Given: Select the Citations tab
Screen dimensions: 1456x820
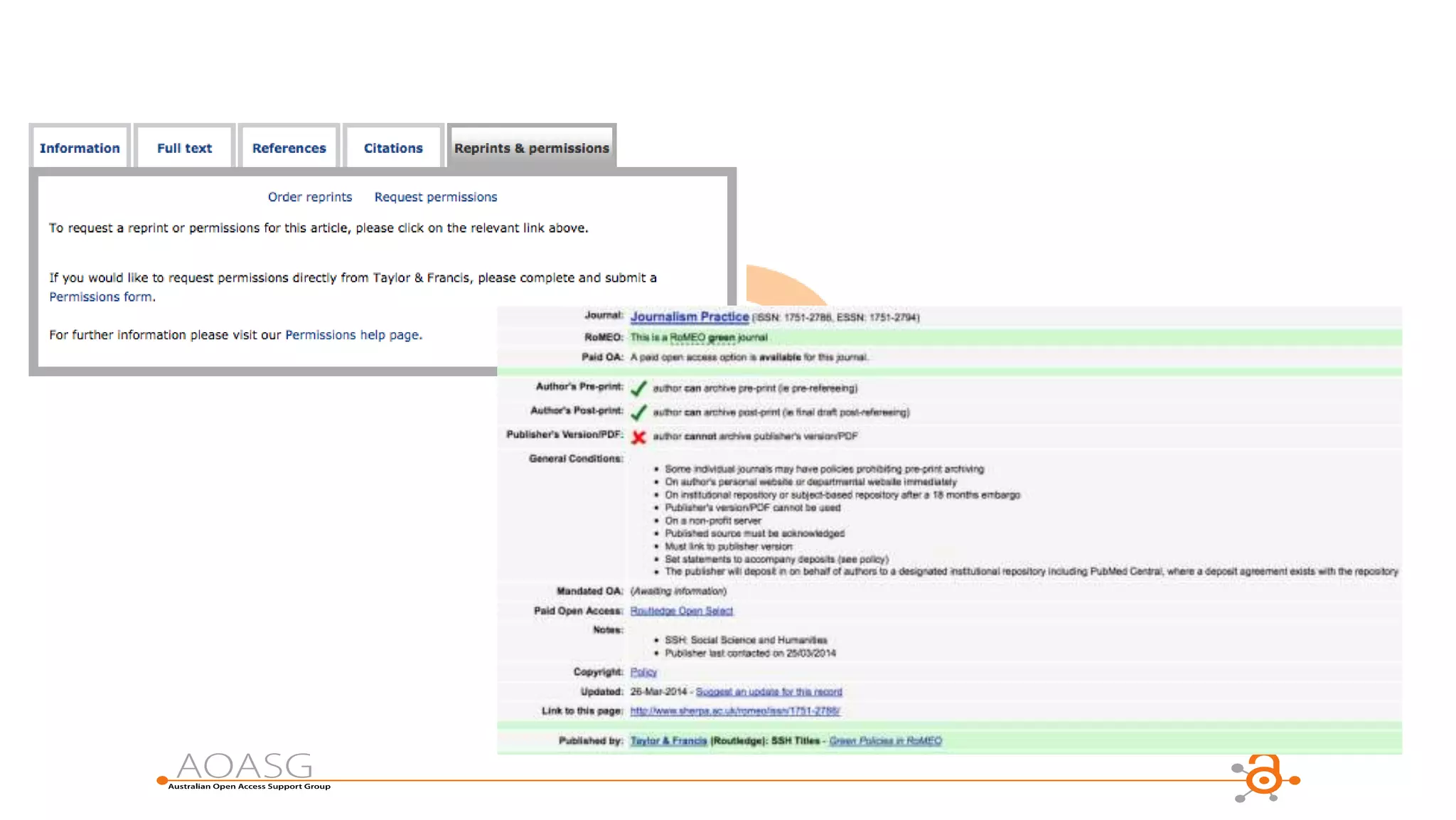Looking at the screenshot, I should 393,148.
